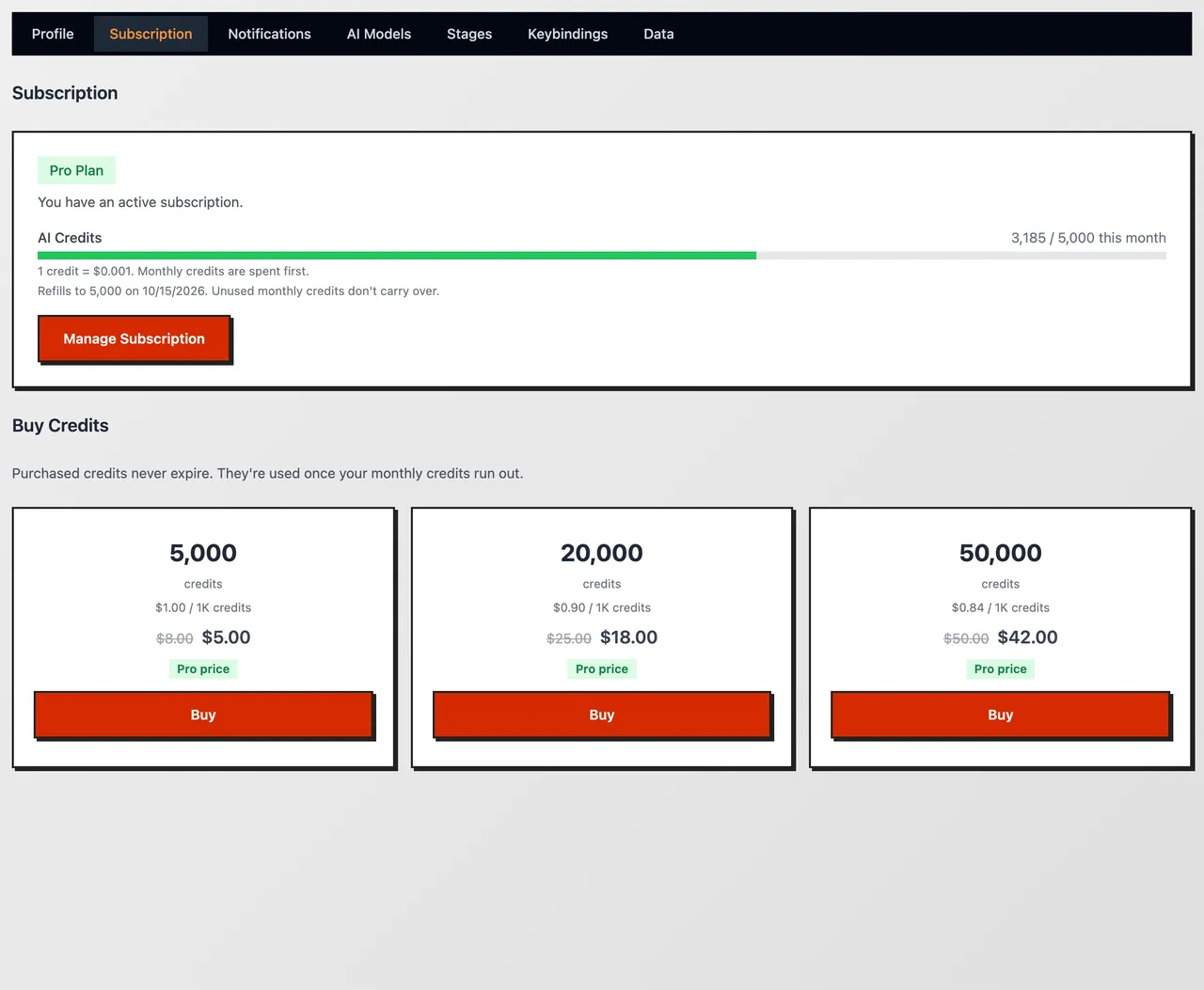Click the Pro price badge under $18.00
The width and height of the screenshot is (1204, 990).
point(602,668)
